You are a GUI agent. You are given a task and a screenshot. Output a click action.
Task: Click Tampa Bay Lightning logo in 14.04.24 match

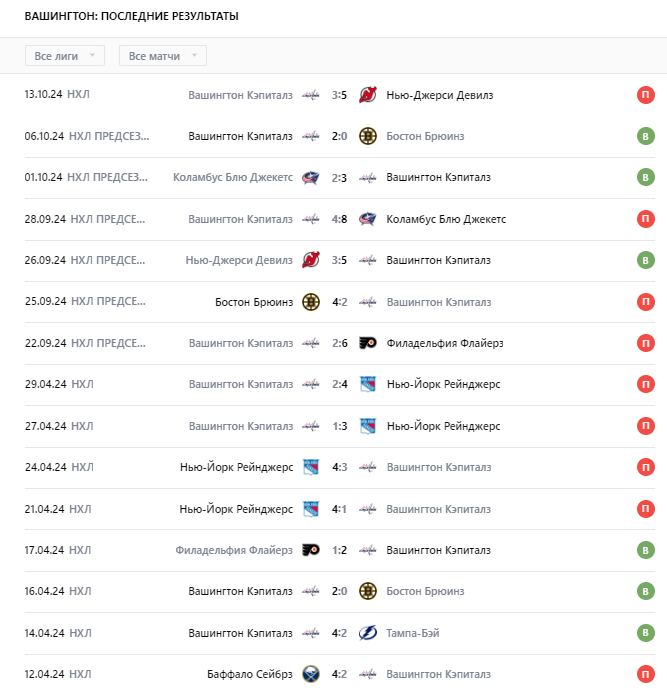(x=367, y=633)
